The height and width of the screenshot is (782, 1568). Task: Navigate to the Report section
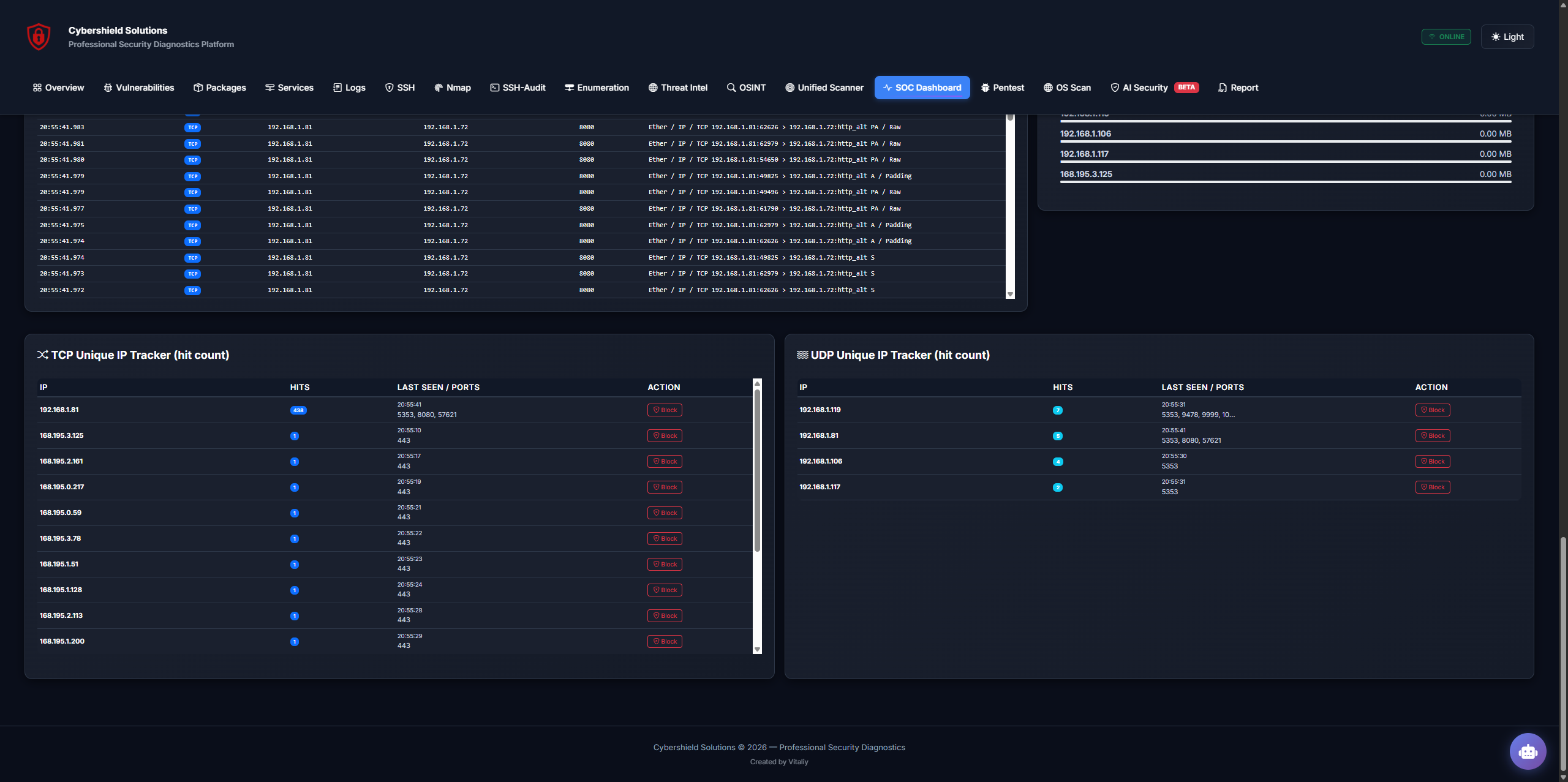(1238, 88)
